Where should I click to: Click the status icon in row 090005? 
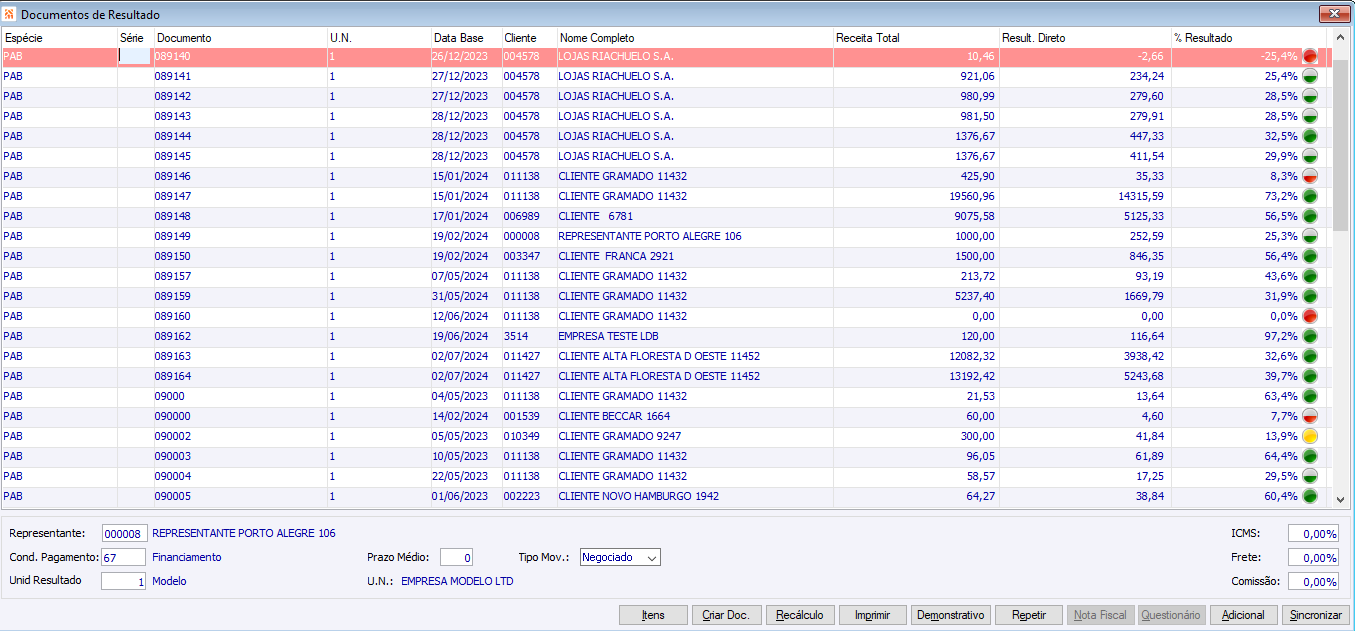click(1310, 496)
